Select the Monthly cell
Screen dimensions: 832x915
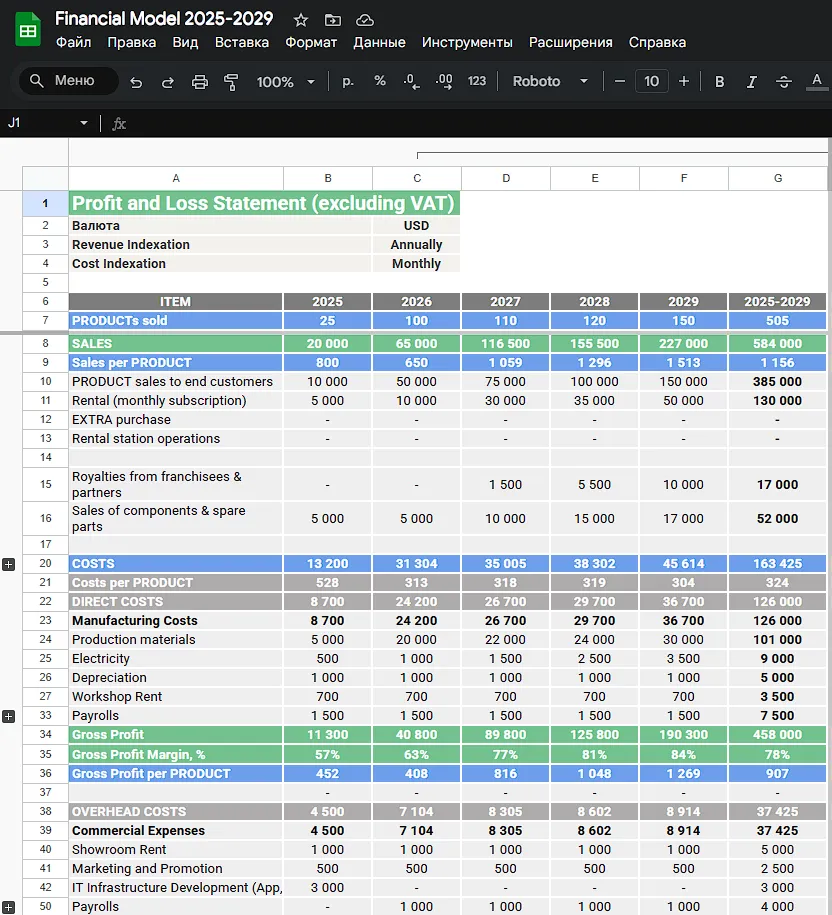coord(416,264)
